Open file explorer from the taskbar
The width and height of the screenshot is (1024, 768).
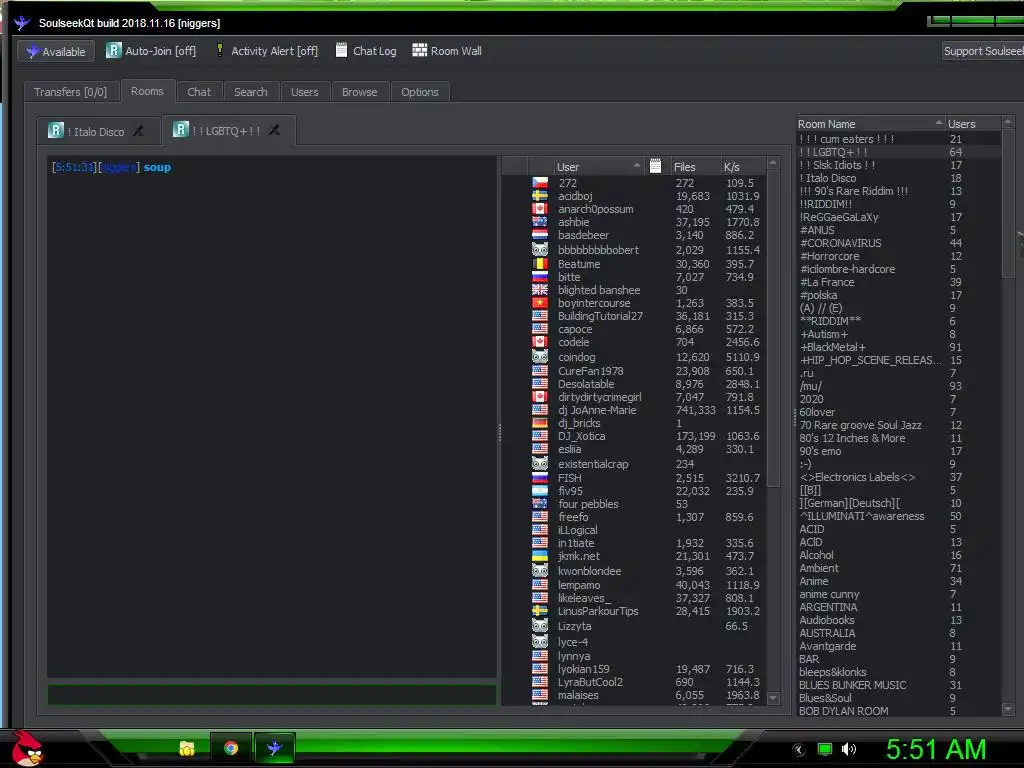coord(187,748)
